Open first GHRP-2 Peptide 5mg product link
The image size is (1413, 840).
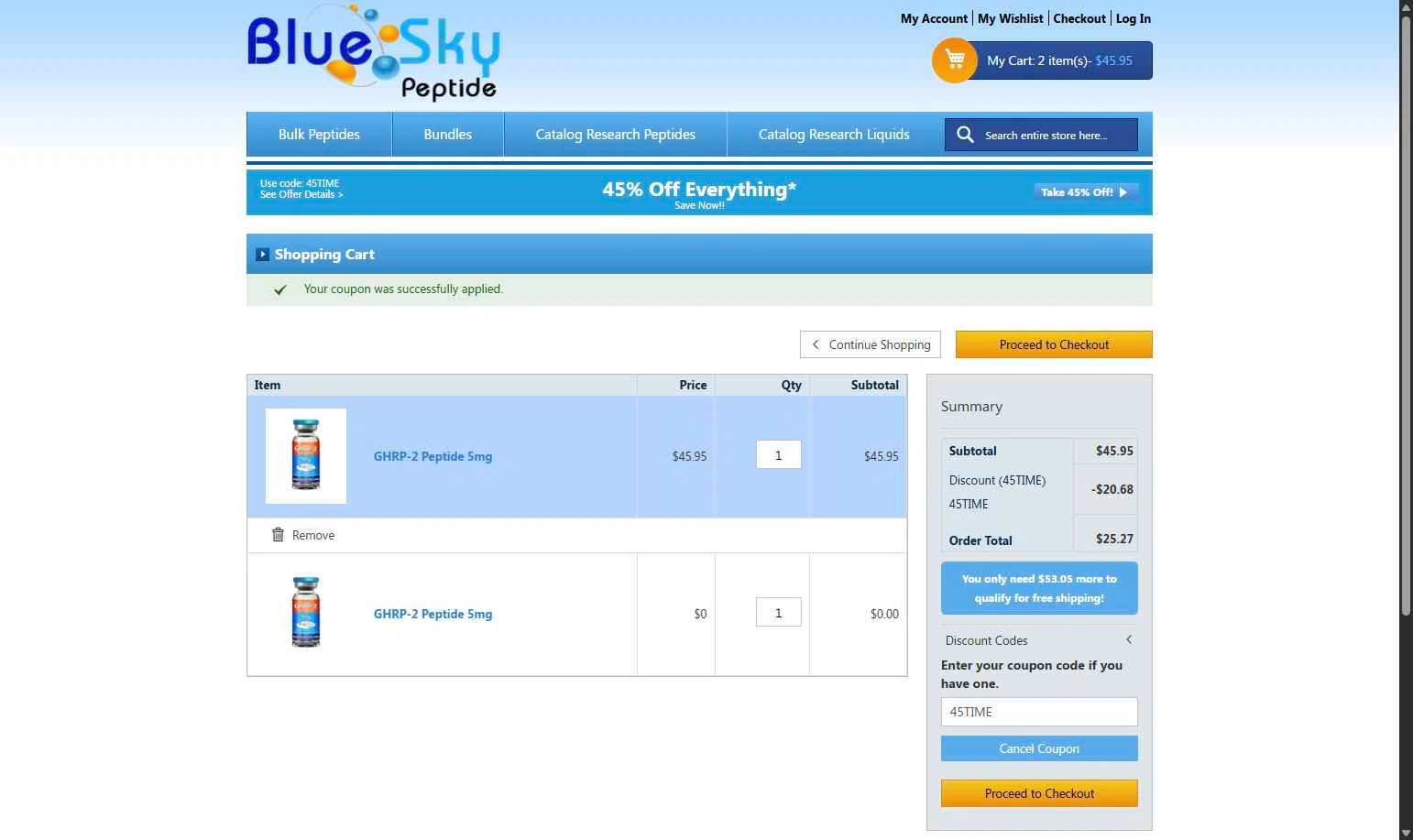point(433,456)
